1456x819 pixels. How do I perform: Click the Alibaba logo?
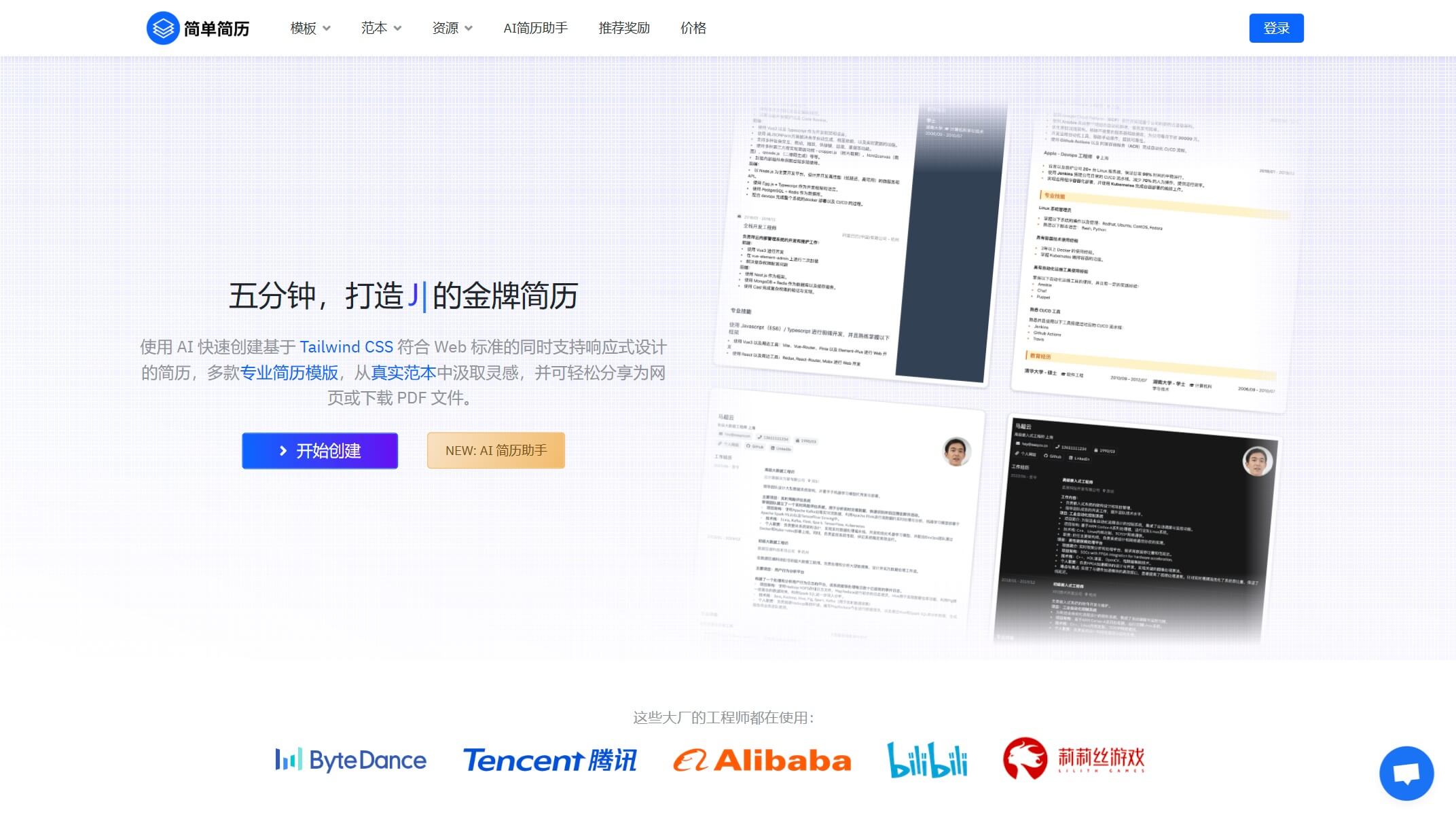pyautogui.click(x=762, y=760)
